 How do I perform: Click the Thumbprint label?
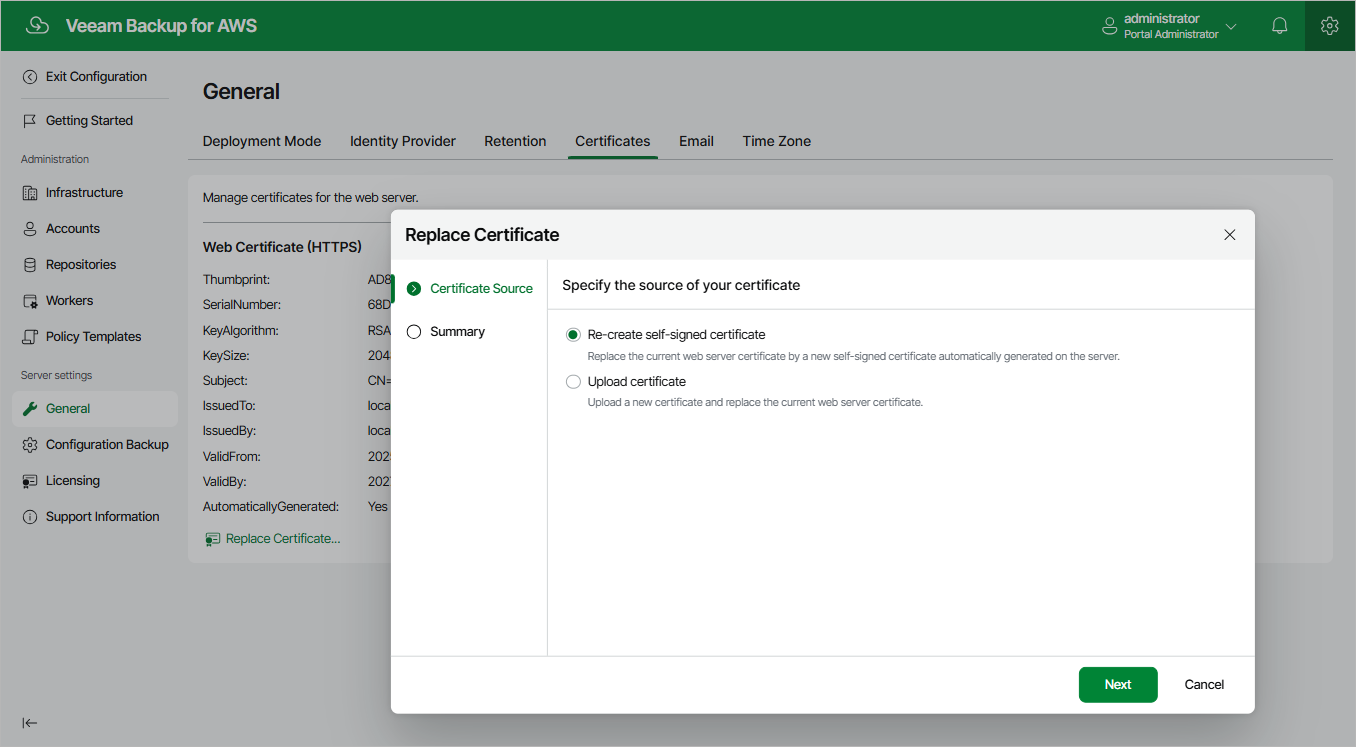[x=236, y=280]
